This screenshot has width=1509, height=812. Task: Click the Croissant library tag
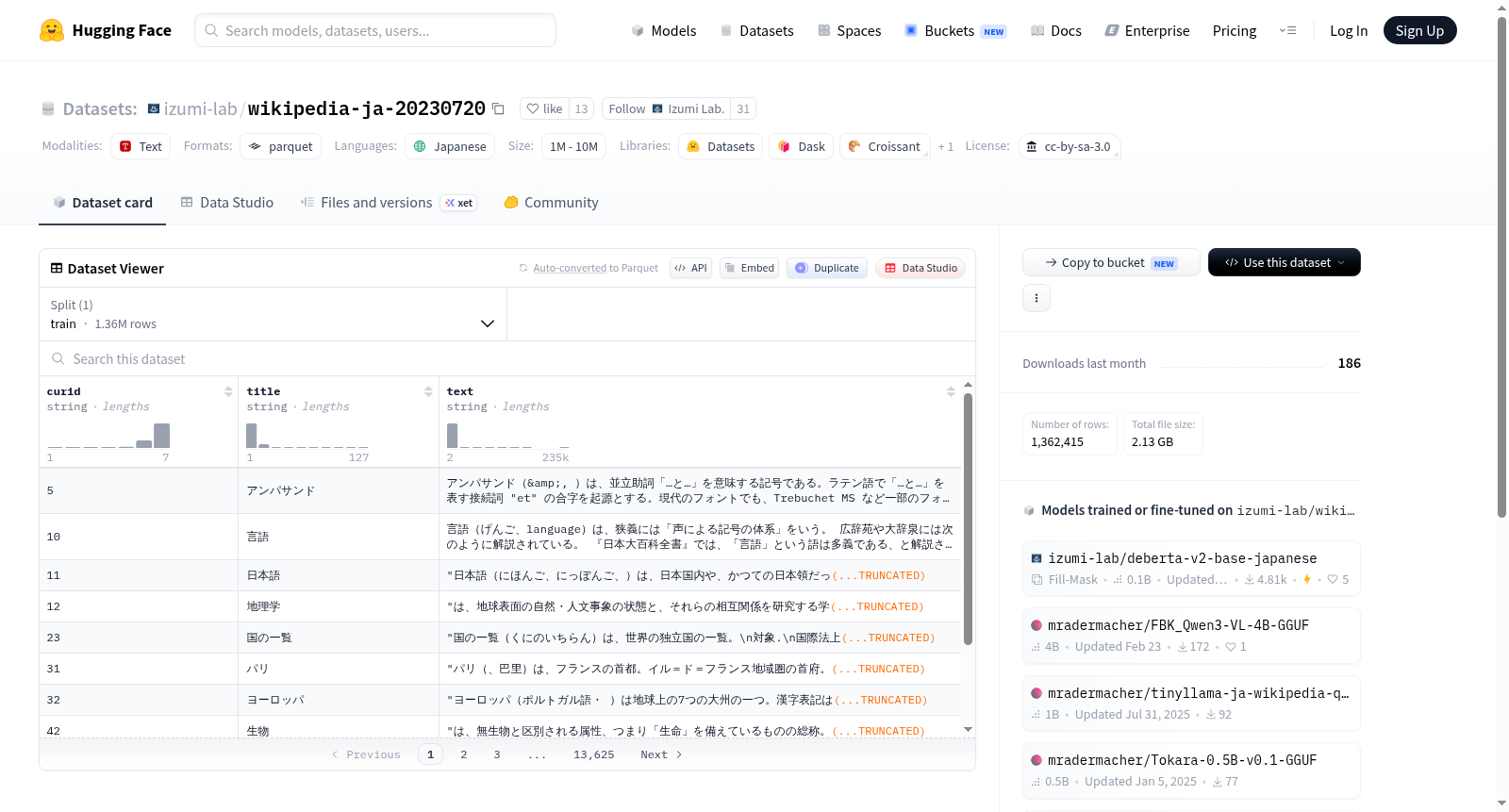click(x=885, y=146)
